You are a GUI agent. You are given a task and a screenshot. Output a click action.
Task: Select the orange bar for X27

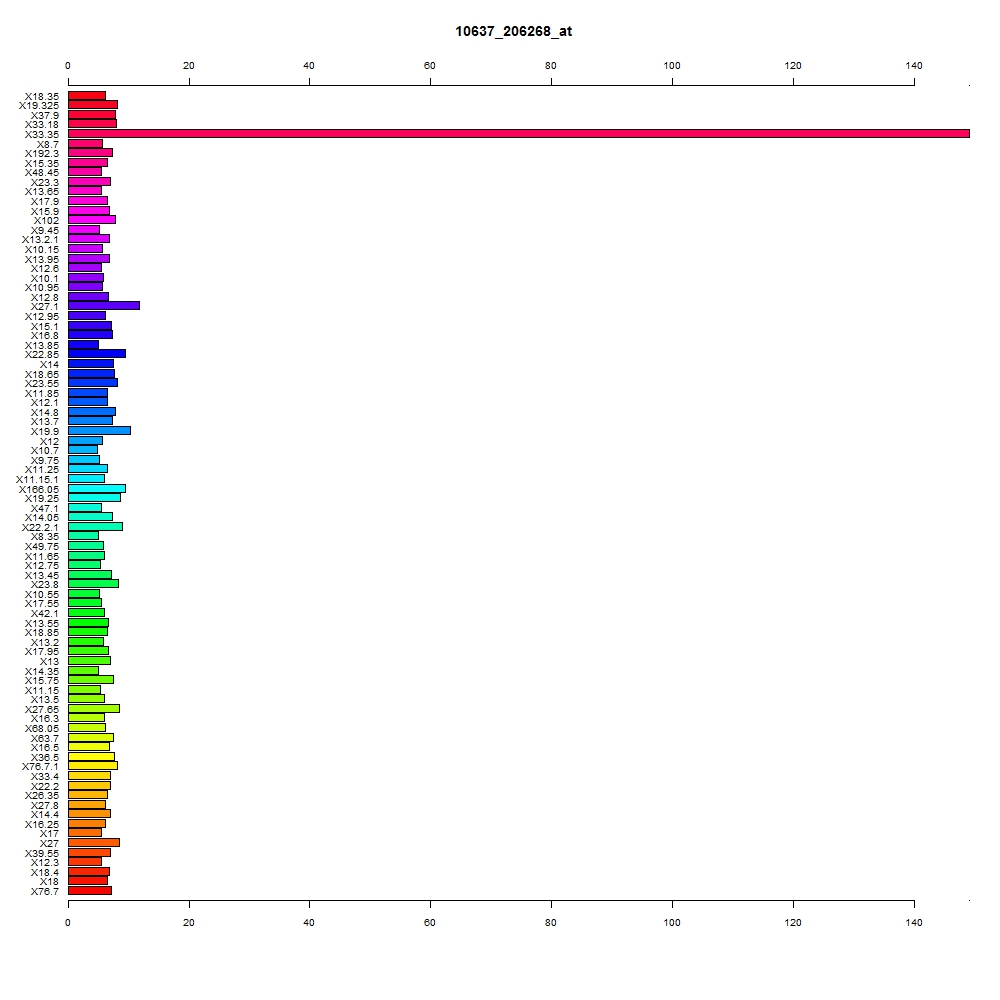[94, 842]
